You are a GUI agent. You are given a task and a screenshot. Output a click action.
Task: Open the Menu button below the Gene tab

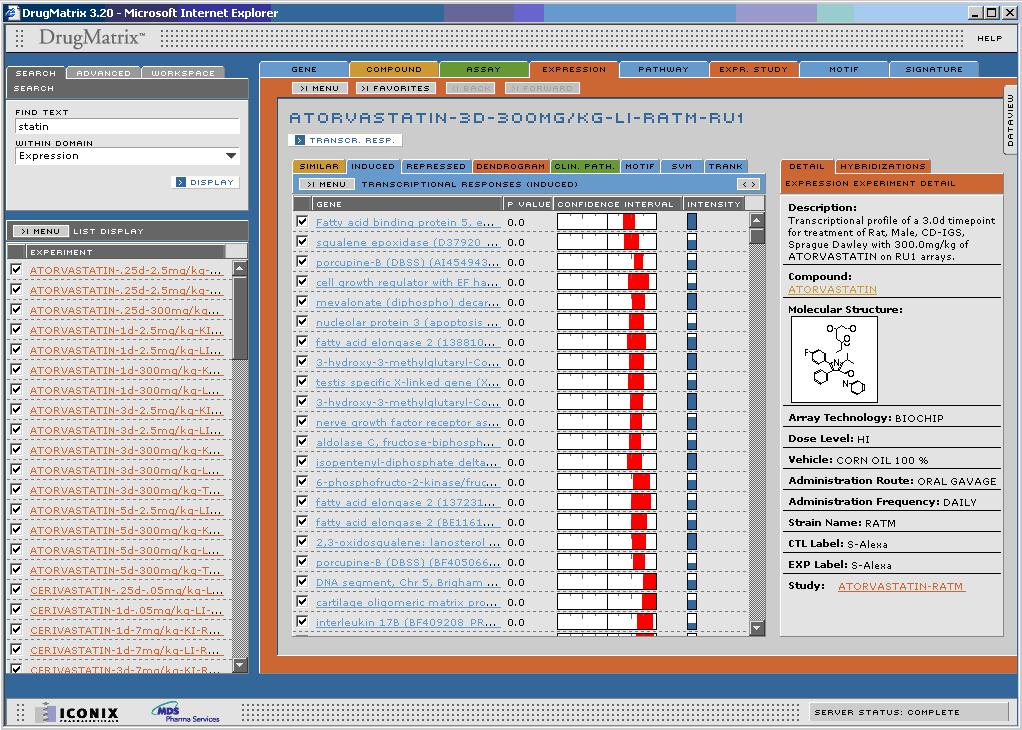pos(319,88)
